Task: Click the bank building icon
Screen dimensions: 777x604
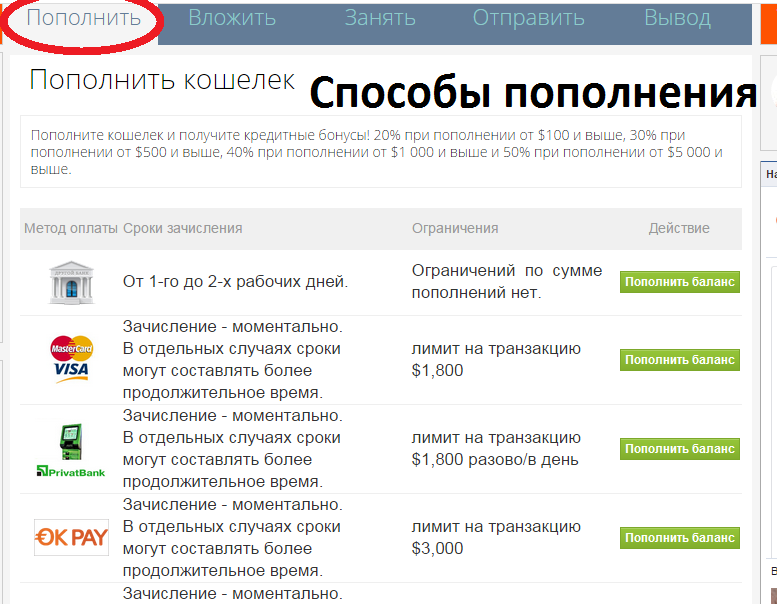Action: click(x=71, y=282)
